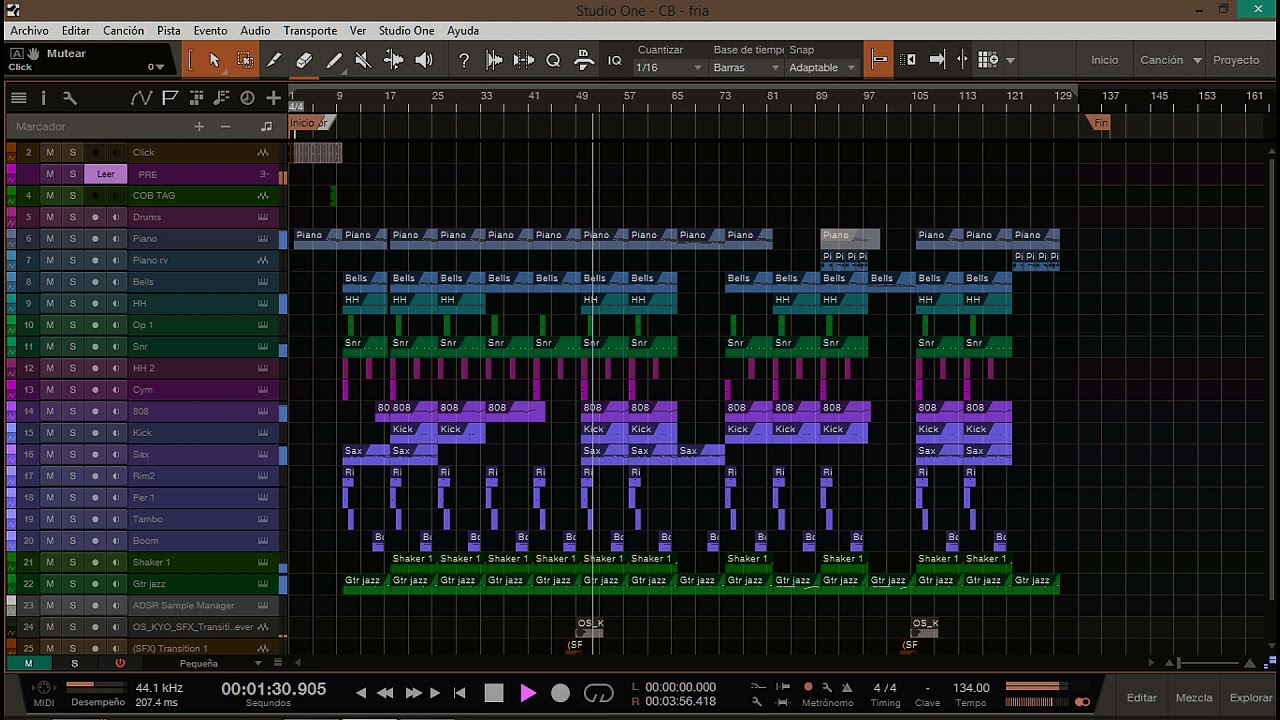Select the Arrow tool
The height and width of the screenshot is (720, 1280).
(x=214, y=60)
